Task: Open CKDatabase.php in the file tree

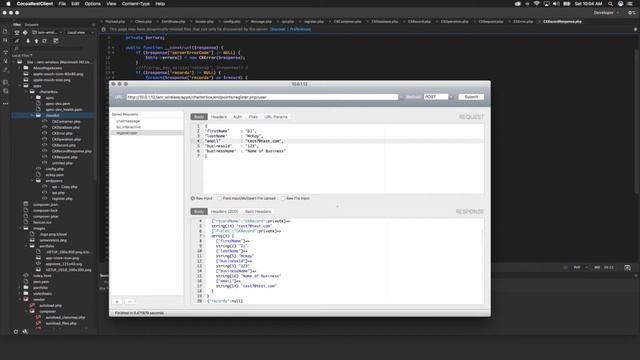Action: pyautogui.click(x=66, y=127)
